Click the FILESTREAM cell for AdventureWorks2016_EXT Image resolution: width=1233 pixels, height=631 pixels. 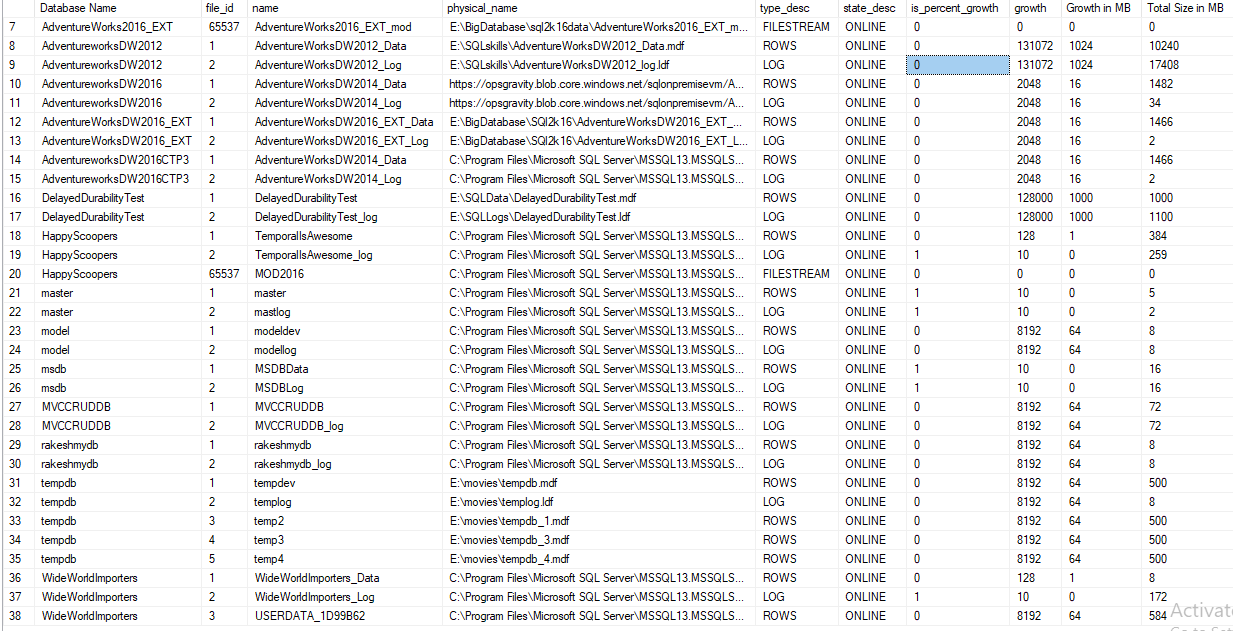pos(796,27)
